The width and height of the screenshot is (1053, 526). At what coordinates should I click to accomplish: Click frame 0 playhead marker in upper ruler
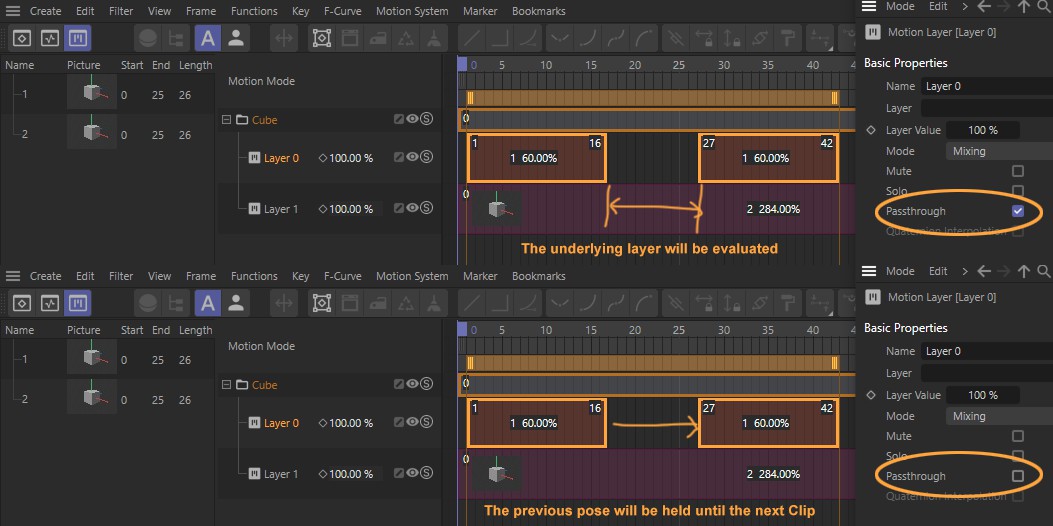[x=462, y=64]
